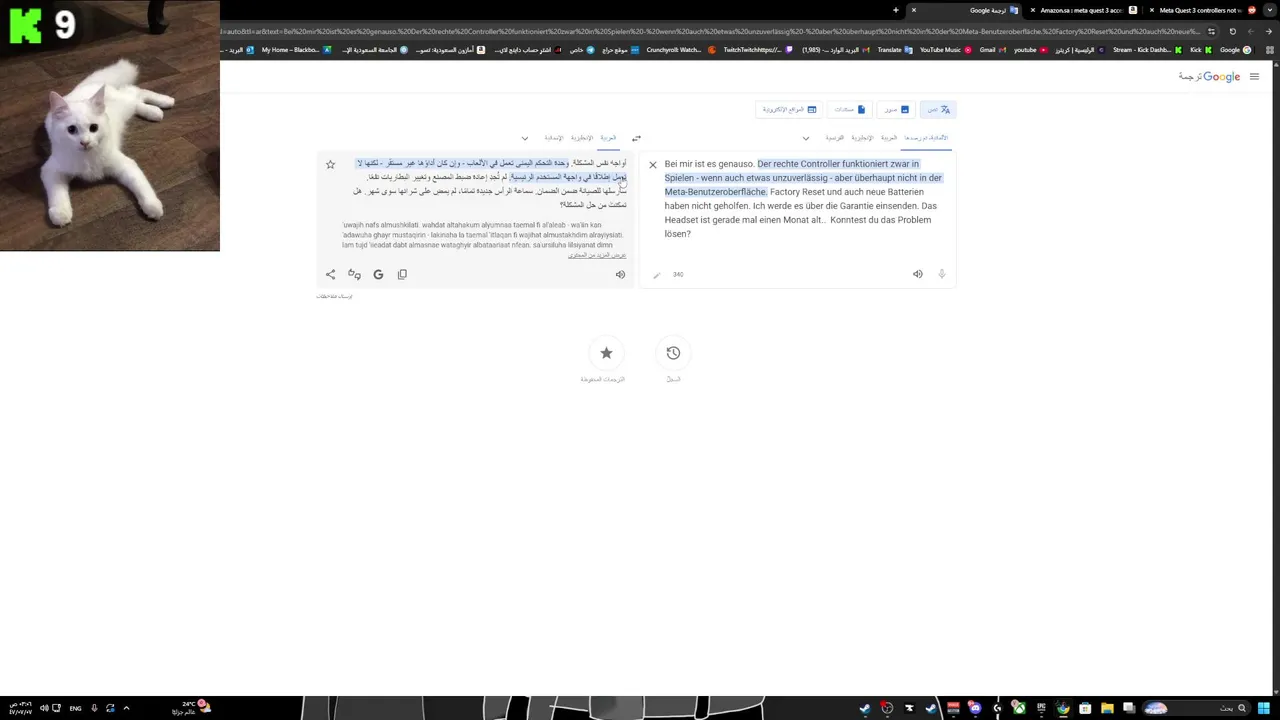
Task: Expand the target language list dropdown
Action: [x=525, y=138]
